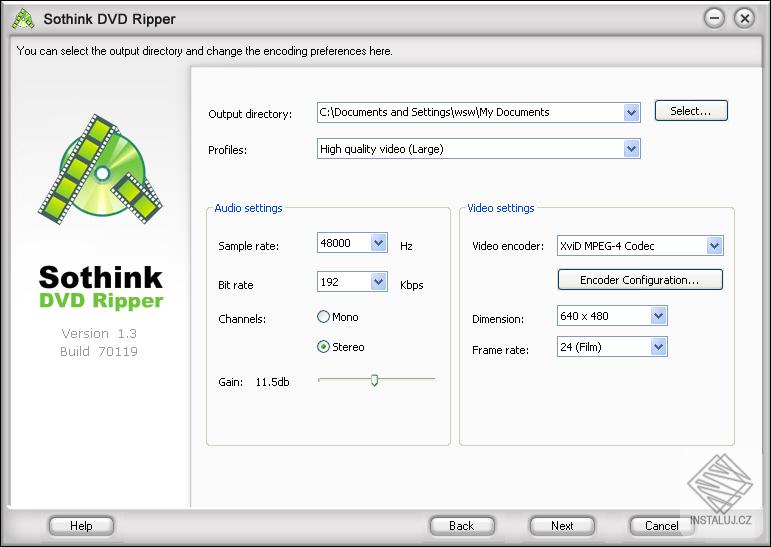Close the Sothink DVD Ripper window
The image size is (771, 547).
[744, 19]
